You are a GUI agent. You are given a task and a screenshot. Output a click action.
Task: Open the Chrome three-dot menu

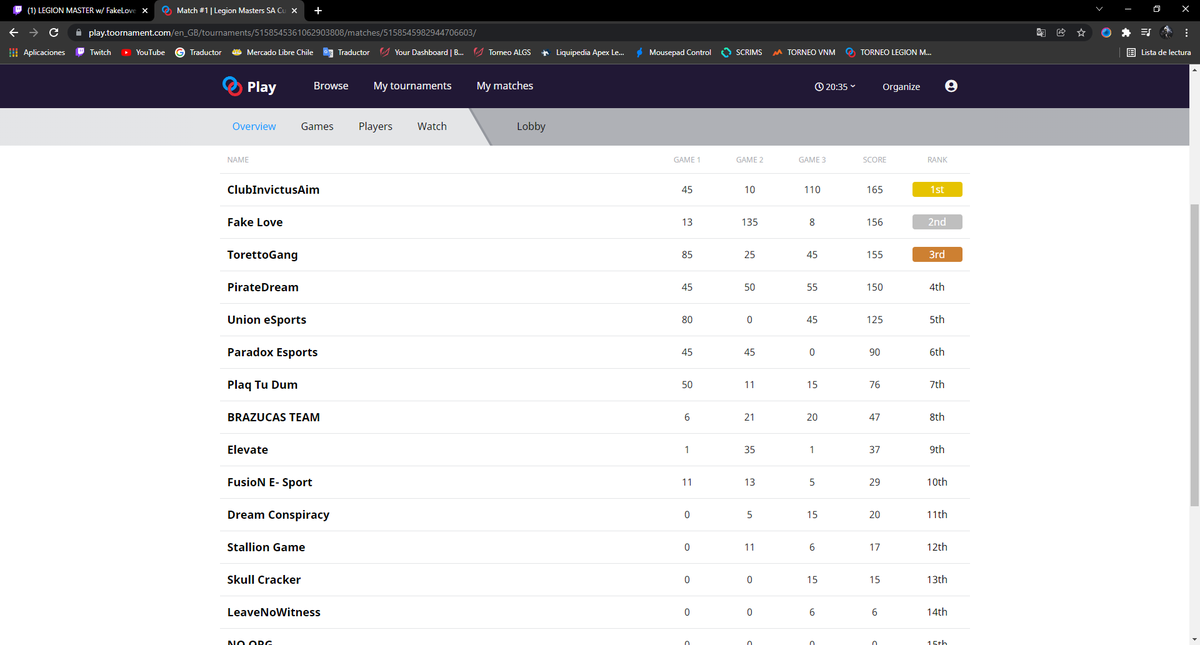coord(1186,32)
